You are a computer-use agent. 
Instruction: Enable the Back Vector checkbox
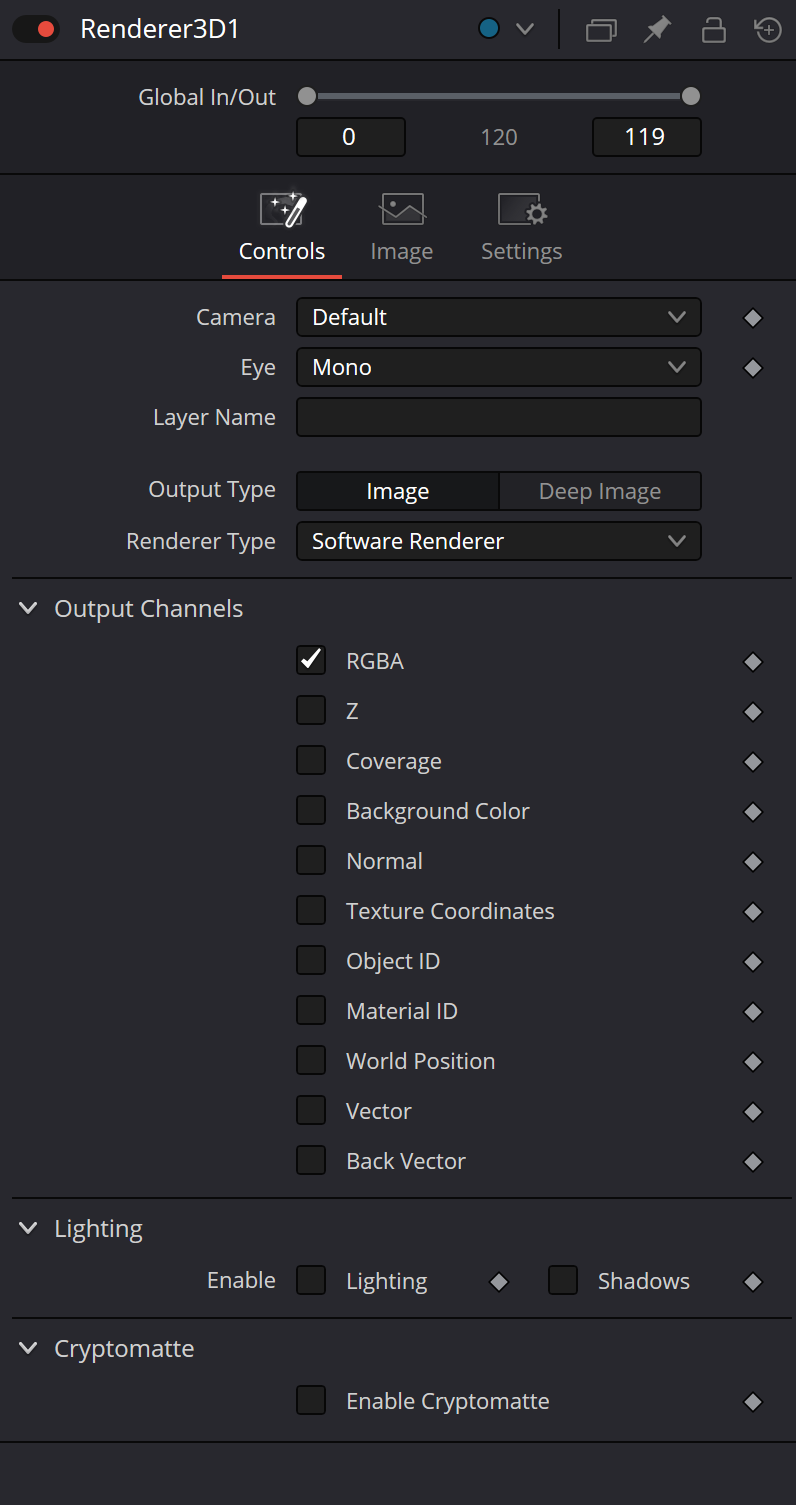(311, 1159)
